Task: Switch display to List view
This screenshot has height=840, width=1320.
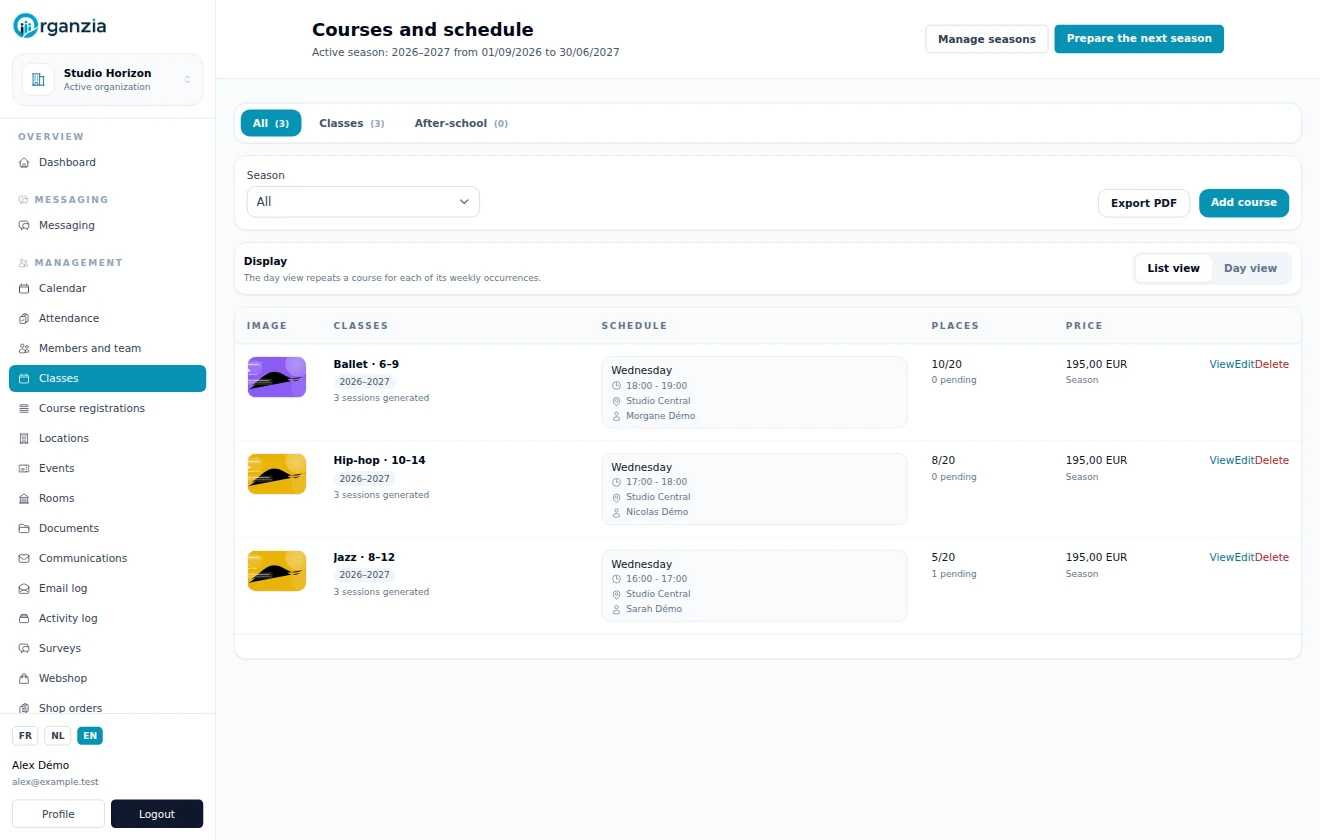Action: point(1173,268)
